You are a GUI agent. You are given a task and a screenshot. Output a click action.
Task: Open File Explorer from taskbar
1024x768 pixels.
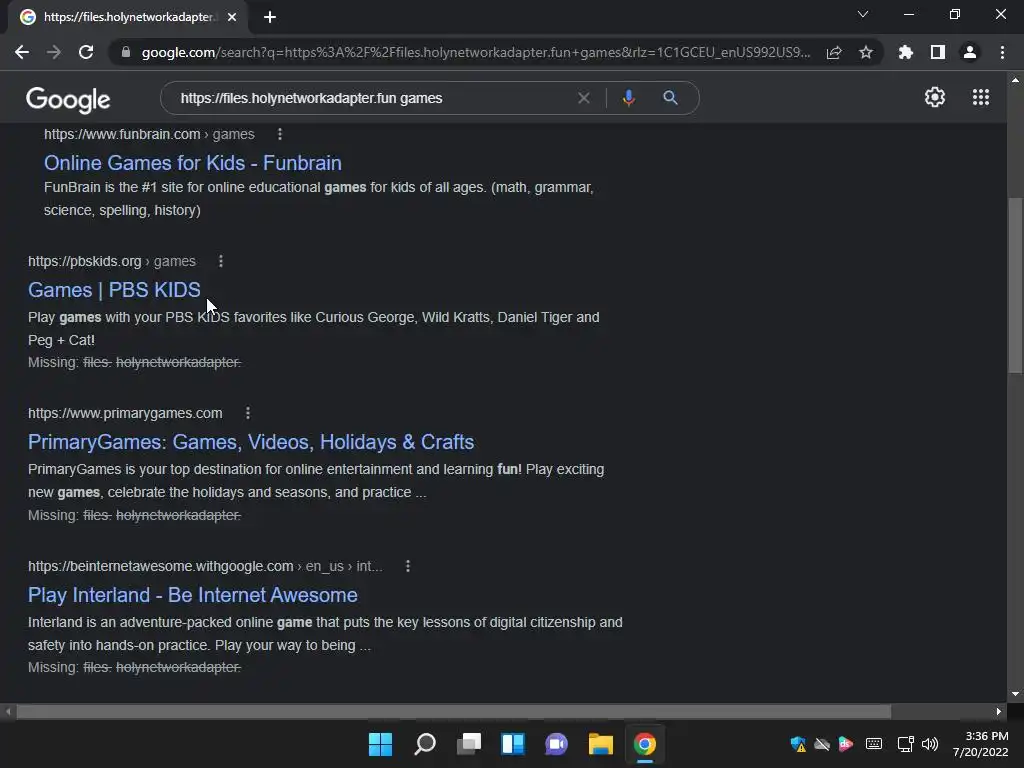pyautogui.click(x=601, y=744)
